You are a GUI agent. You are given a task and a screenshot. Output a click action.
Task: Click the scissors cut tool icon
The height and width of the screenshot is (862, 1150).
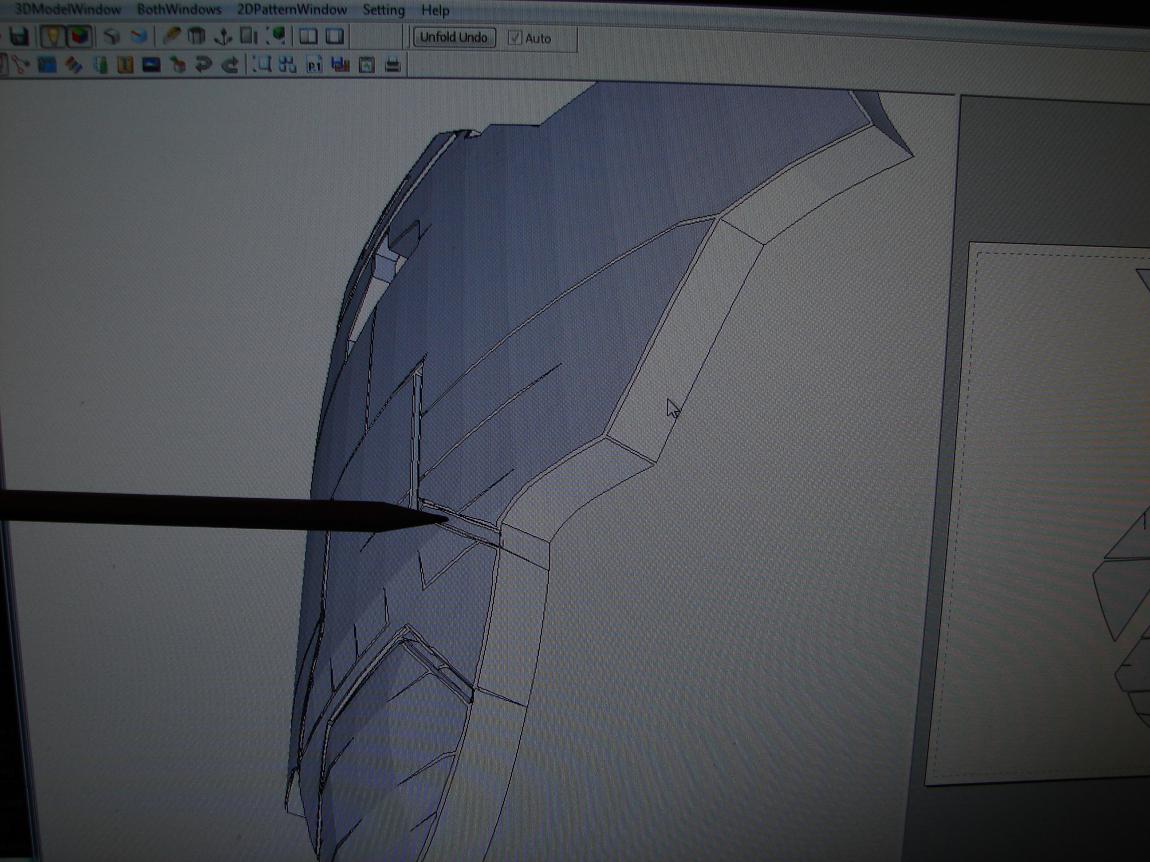tap(18, 66)
